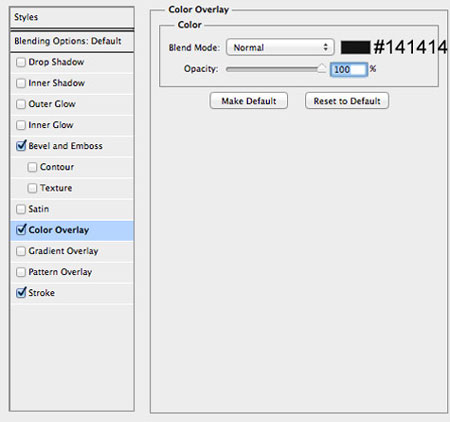
Task: Select the Outer Glow style label
Action: 52,104
